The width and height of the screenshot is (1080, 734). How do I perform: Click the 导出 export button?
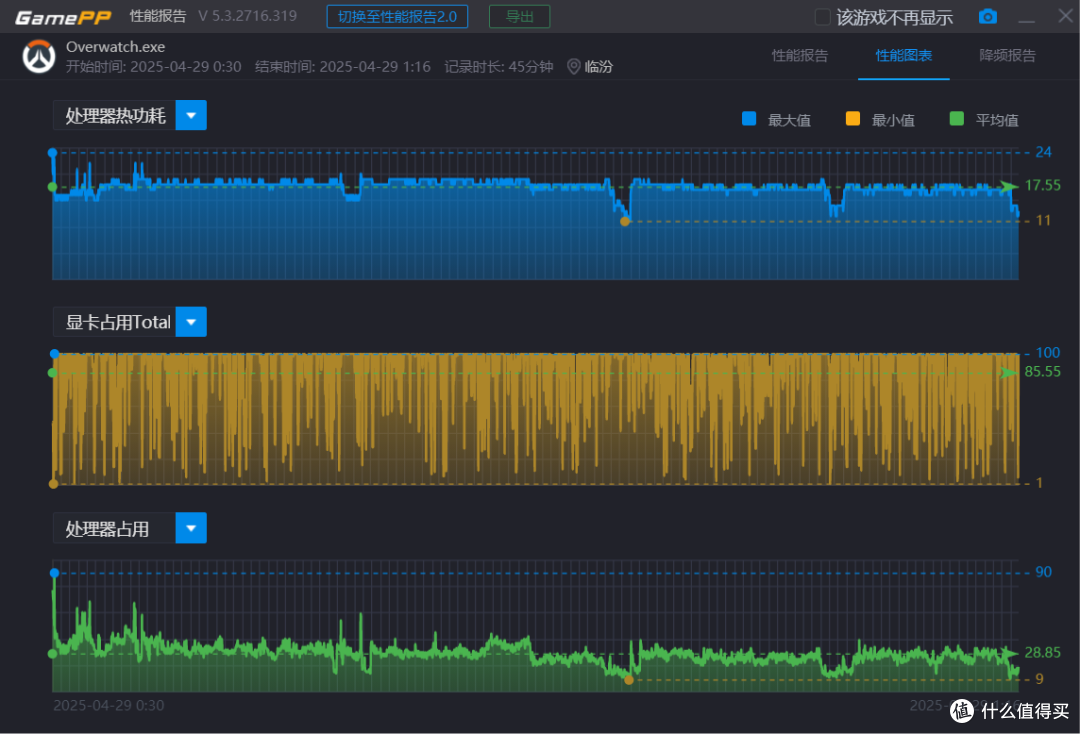click(x=519, y=17)
